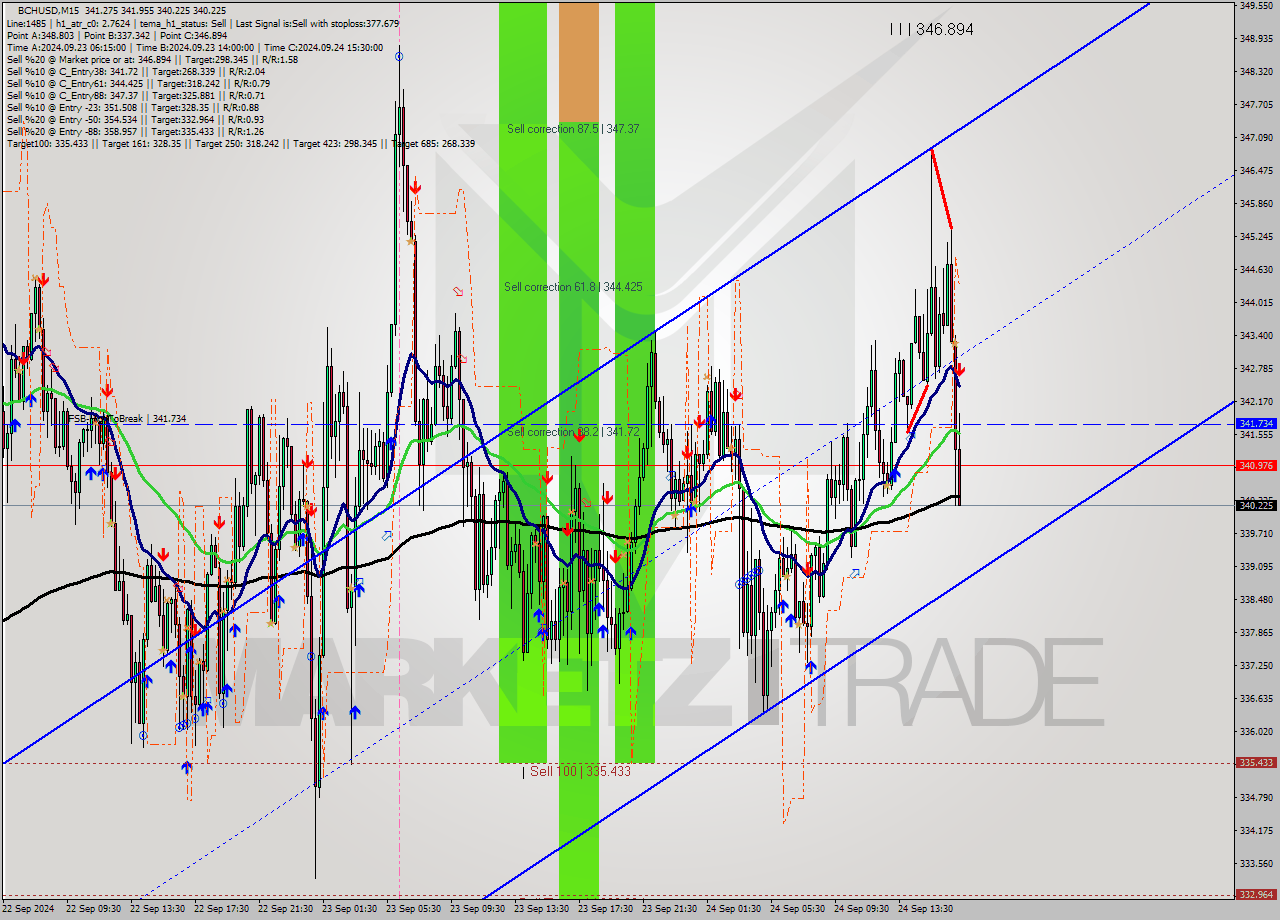Screen dimensions: 1280x920
Task: Select the 'Sell correction 61.8 | 344.425' label
Action: point(573,287)
